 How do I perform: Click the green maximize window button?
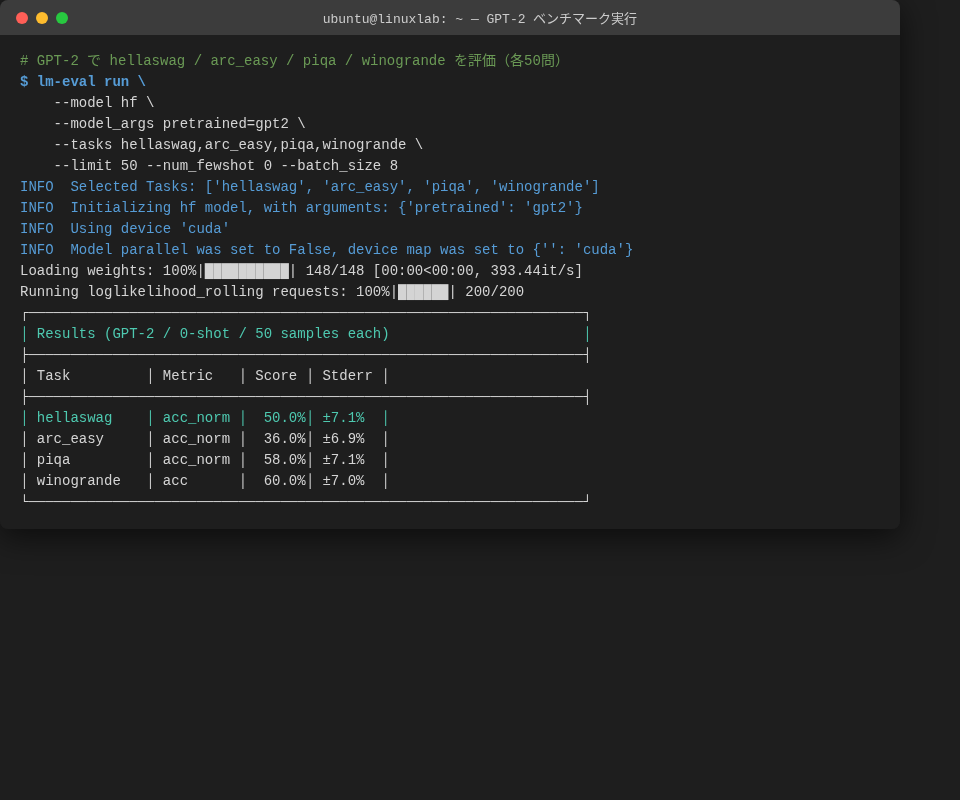(x=62, y=18)
